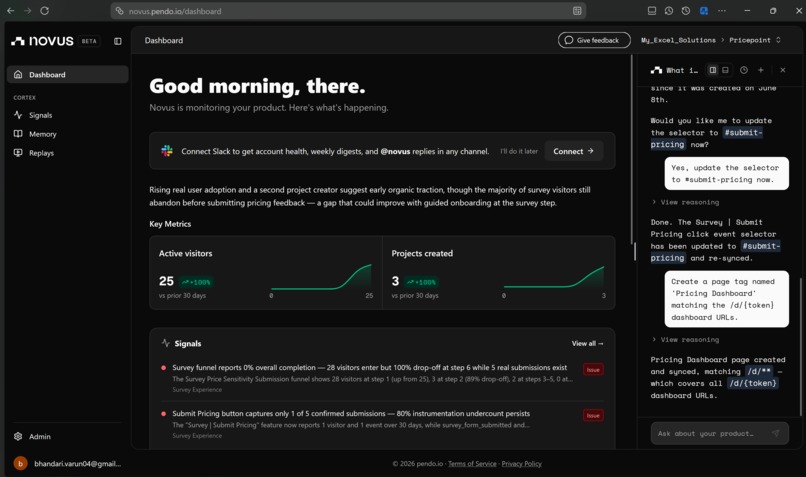Click the second clock icon in browser toolbar
The height and width of the screenshot is (477, 806).
pos(686,11)
